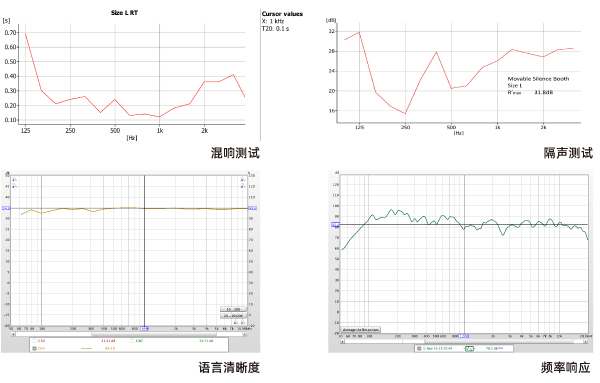Click the upper right-axis zoom icon in clarity graph
The width and height of the screenshot is (600, 383).
[243, 179]
